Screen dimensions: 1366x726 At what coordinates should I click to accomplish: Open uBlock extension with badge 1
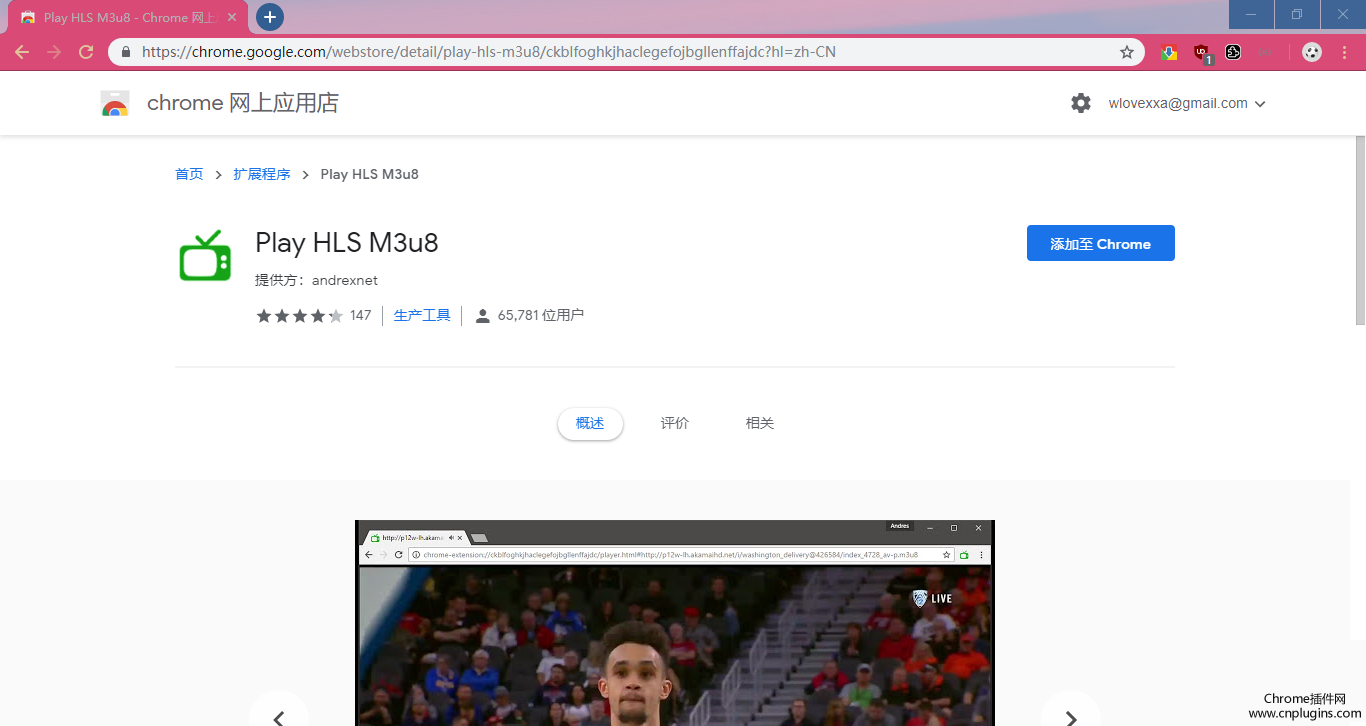(1202, 53)
